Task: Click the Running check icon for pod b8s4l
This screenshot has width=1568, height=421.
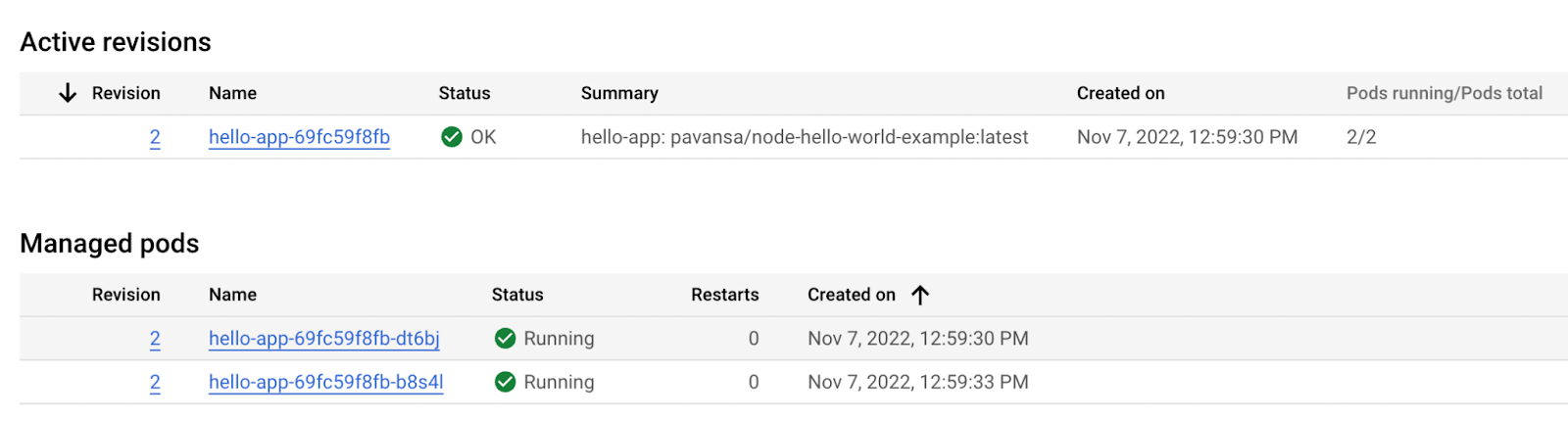Action: point(506,382)
